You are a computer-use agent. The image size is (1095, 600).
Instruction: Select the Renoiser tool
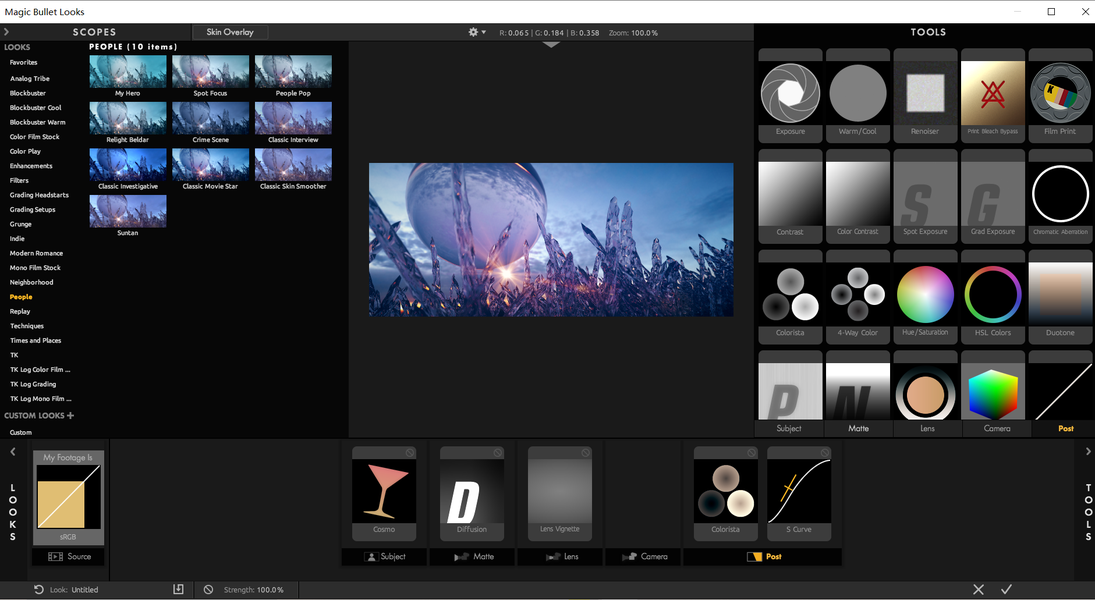(925, 96)
